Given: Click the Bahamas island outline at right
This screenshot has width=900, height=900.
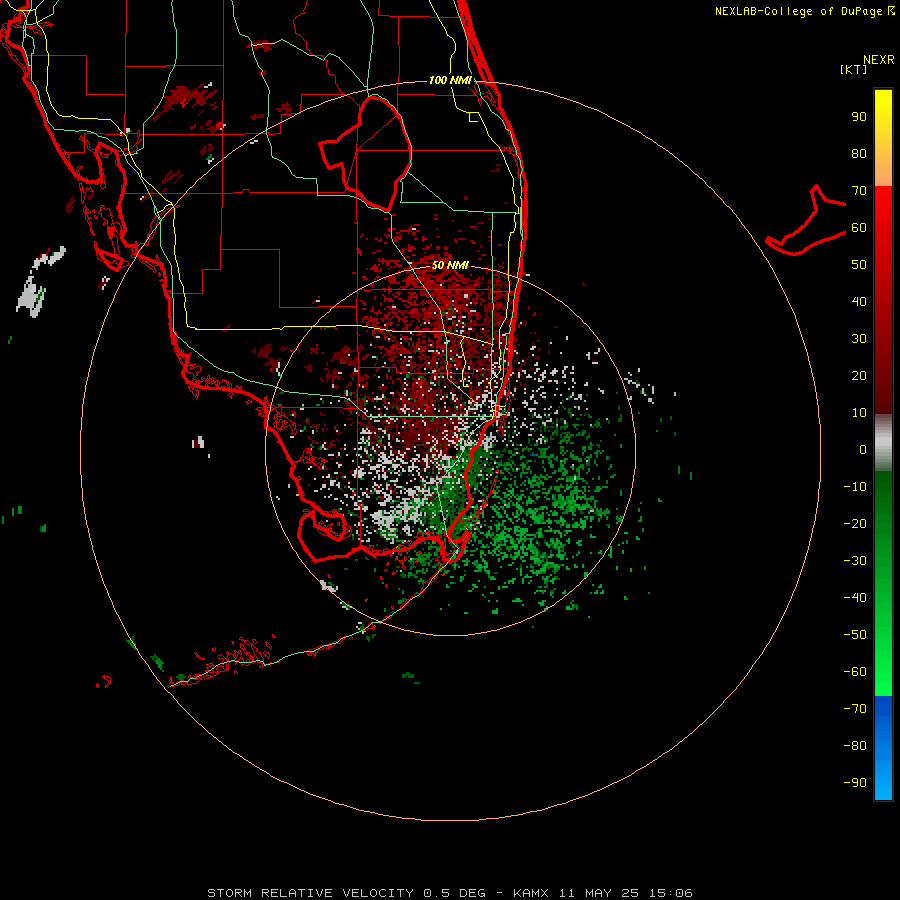Looking at the screenshot, I should [806, 220].
